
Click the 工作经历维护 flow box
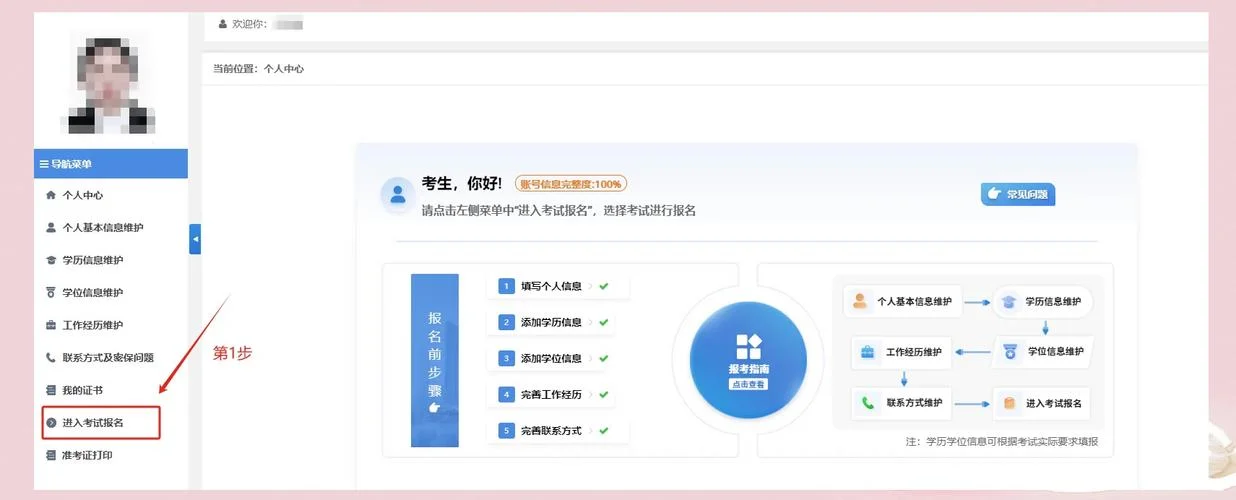tap(902, 352)
